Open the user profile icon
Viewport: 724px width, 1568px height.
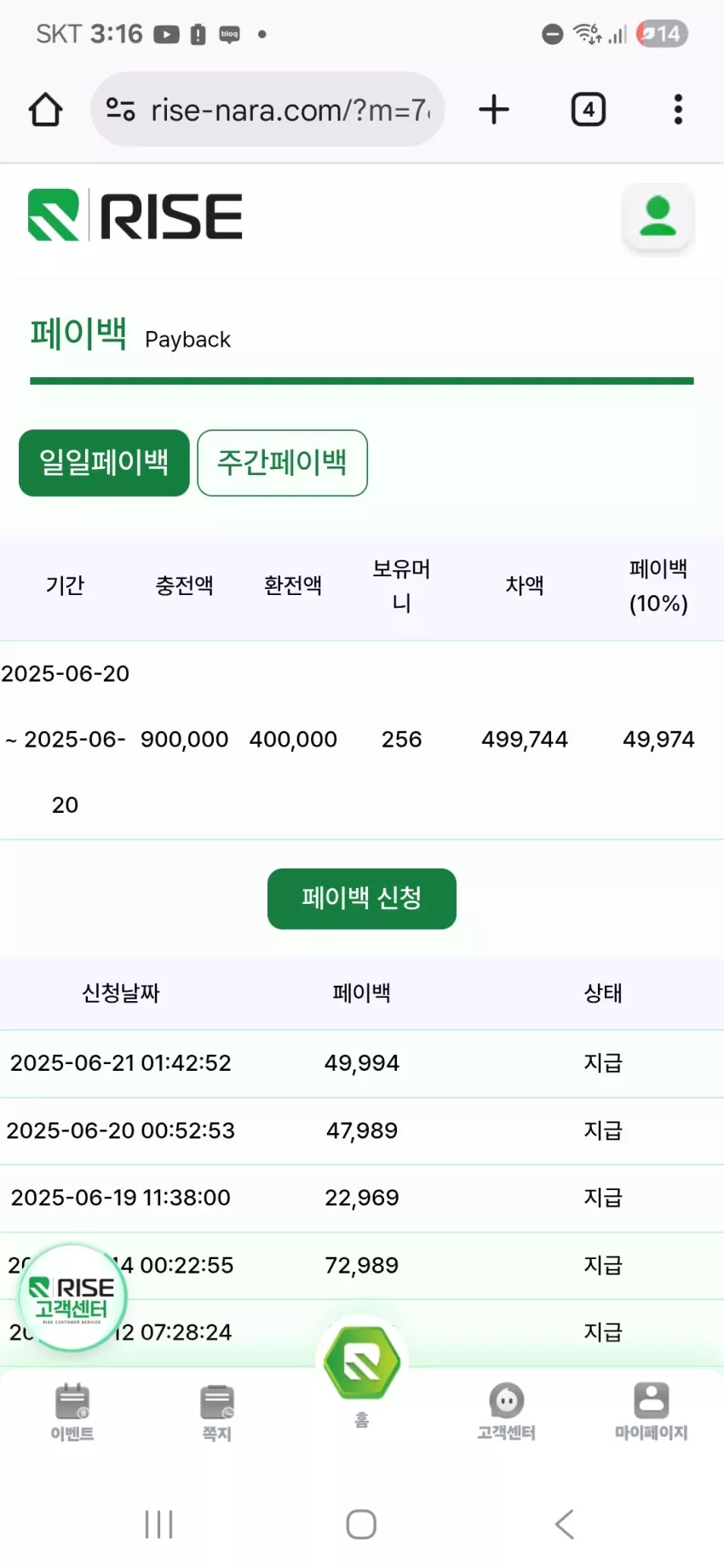pyautogui.click(x=658, y=217)
